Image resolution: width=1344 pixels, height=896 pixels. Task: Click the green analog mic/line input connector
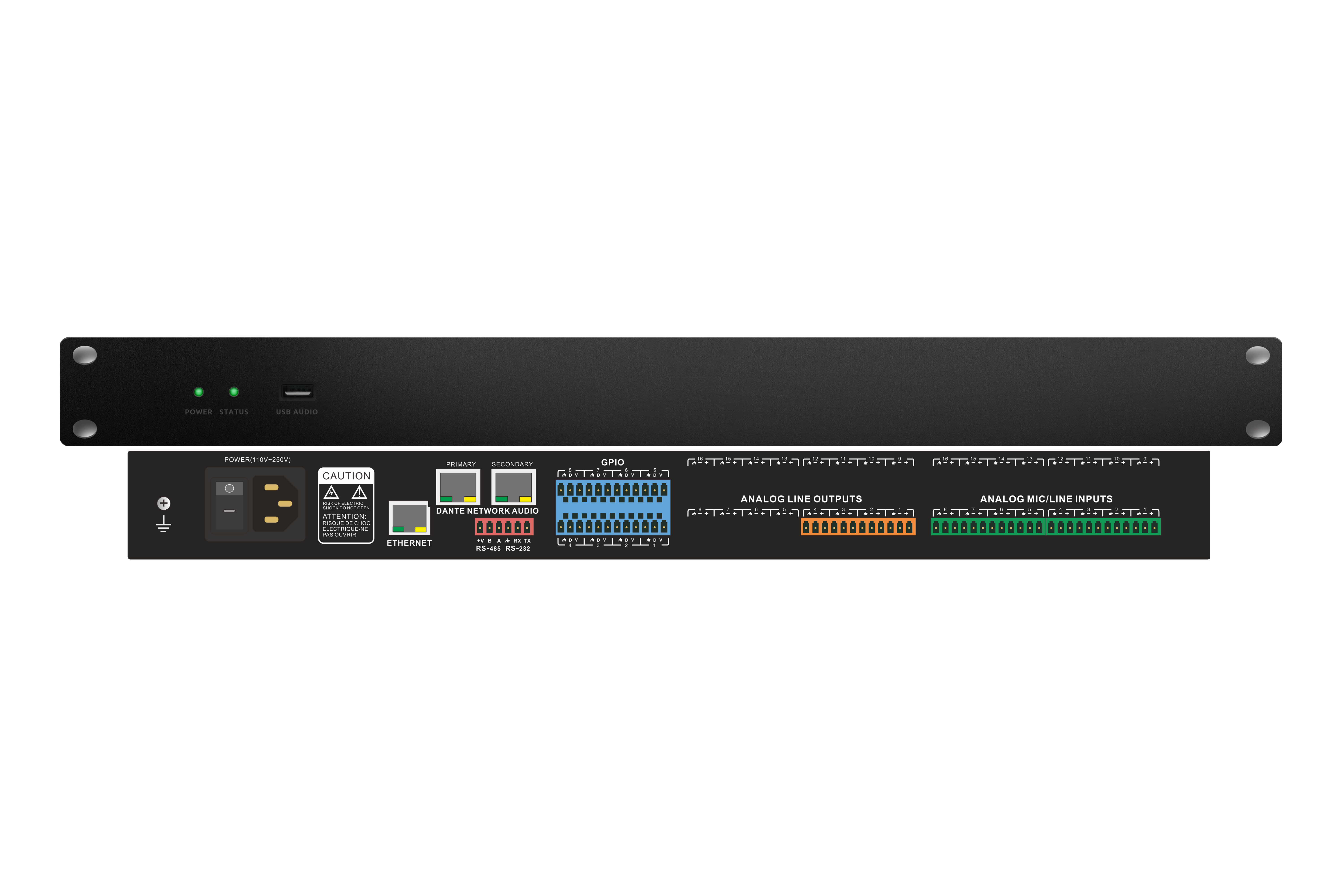[1046, 527]
